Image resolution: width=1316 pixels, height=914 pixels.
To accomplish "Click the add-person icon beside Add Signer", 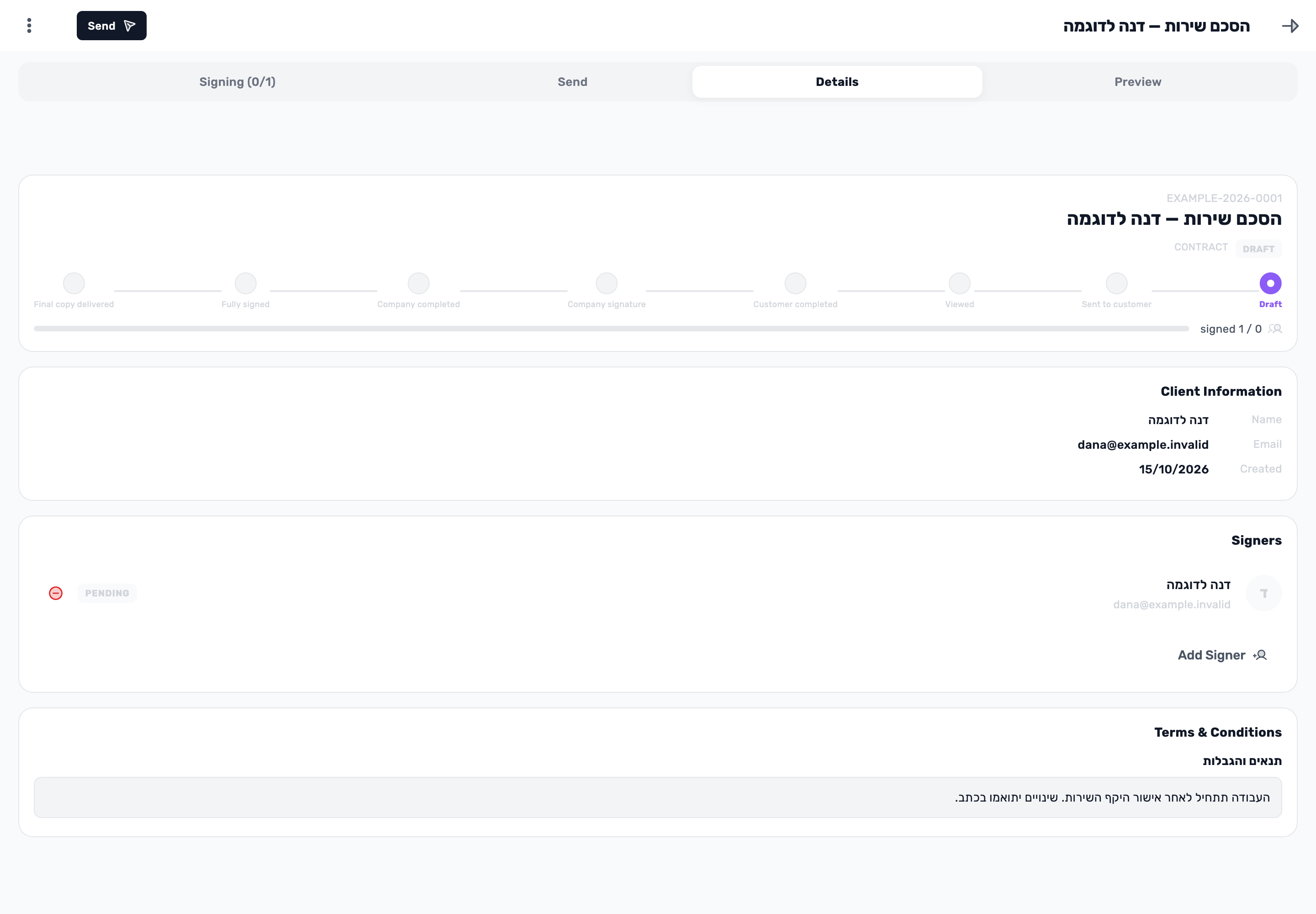I will pos(1259,655).
